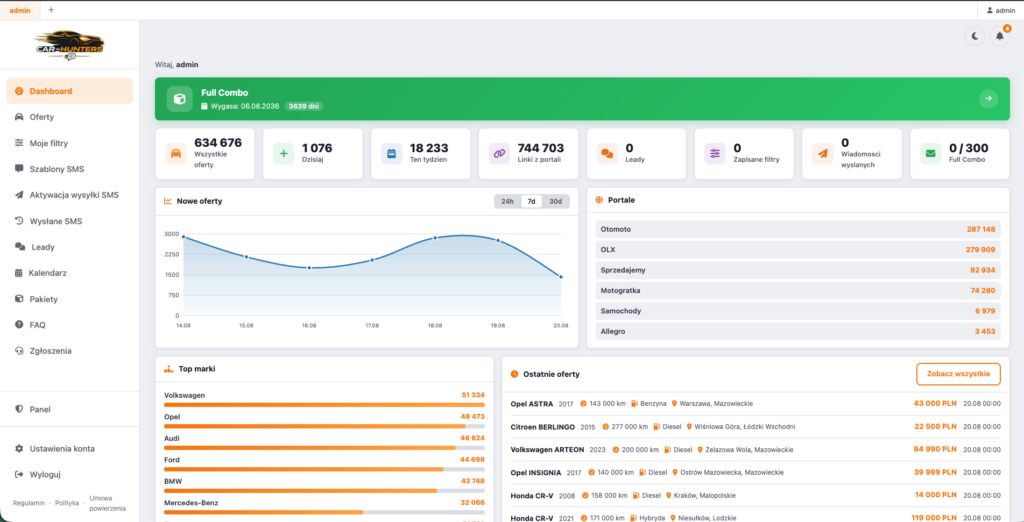Select the 24h chart range
1024x522 pixels.
coord(507,201)
